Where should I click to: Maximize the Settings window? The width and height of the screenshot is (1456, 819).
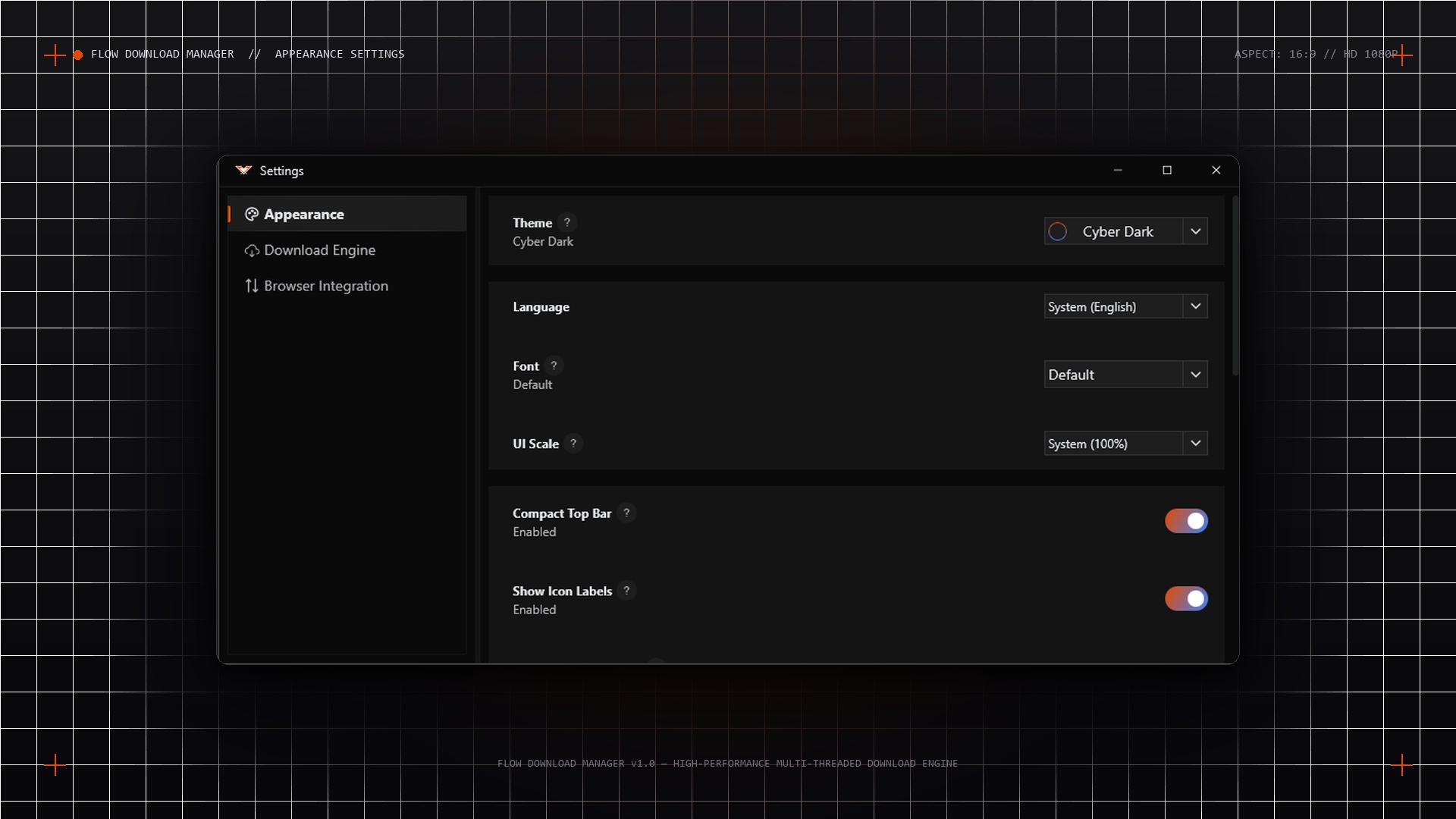(x=1167, y=171)
